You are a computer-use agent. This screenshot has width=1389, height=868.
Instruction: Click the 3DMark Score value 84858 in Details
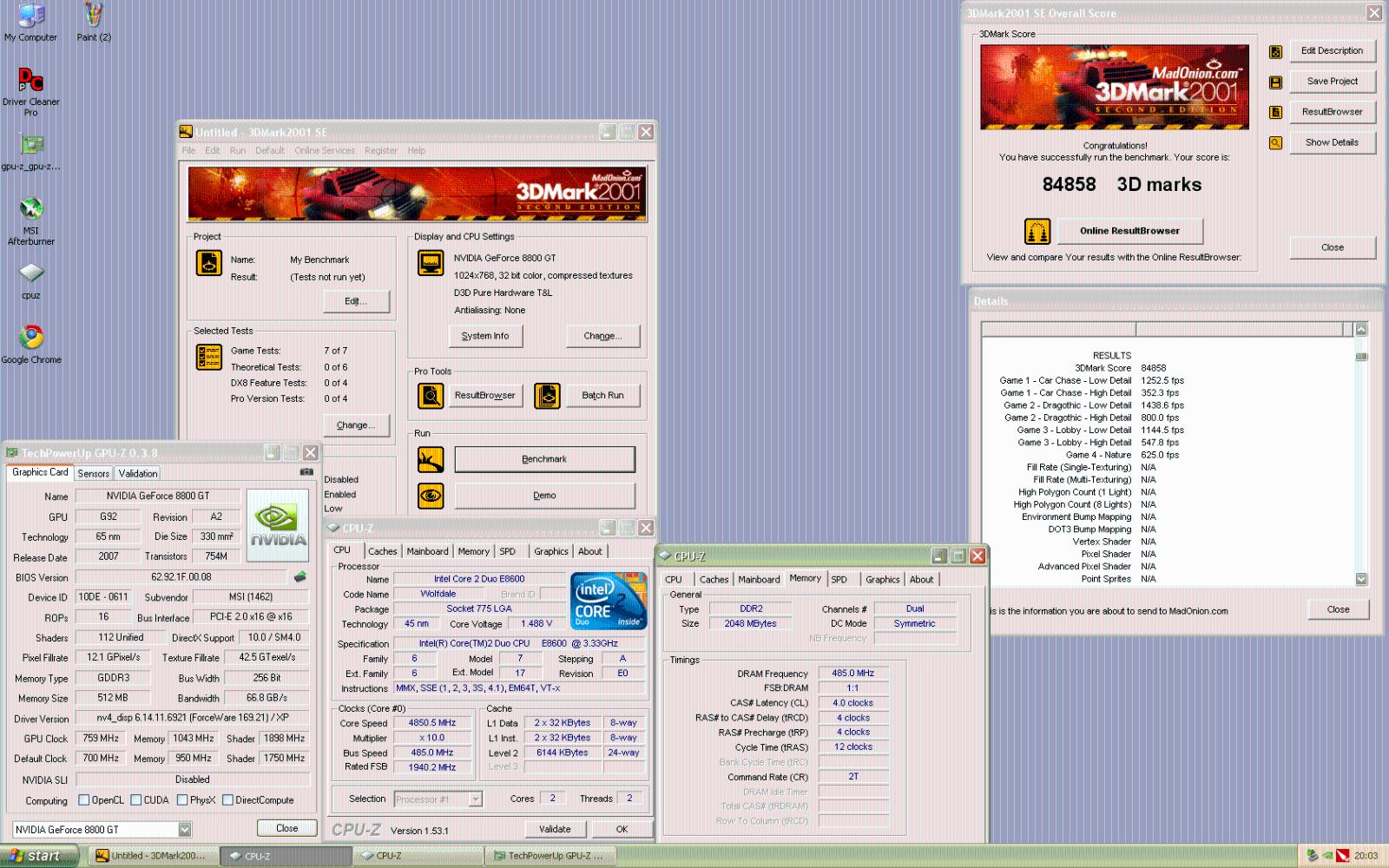pos(1154,368)
